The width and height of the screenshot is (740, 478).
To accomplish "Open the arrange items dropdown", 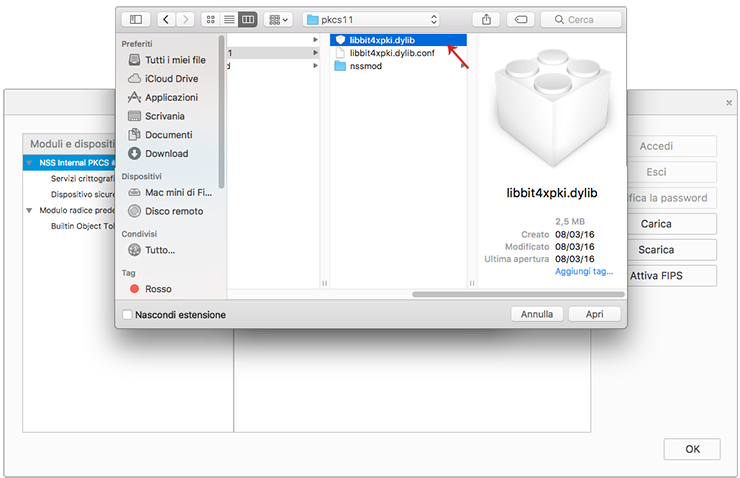I will pos(278,19).
